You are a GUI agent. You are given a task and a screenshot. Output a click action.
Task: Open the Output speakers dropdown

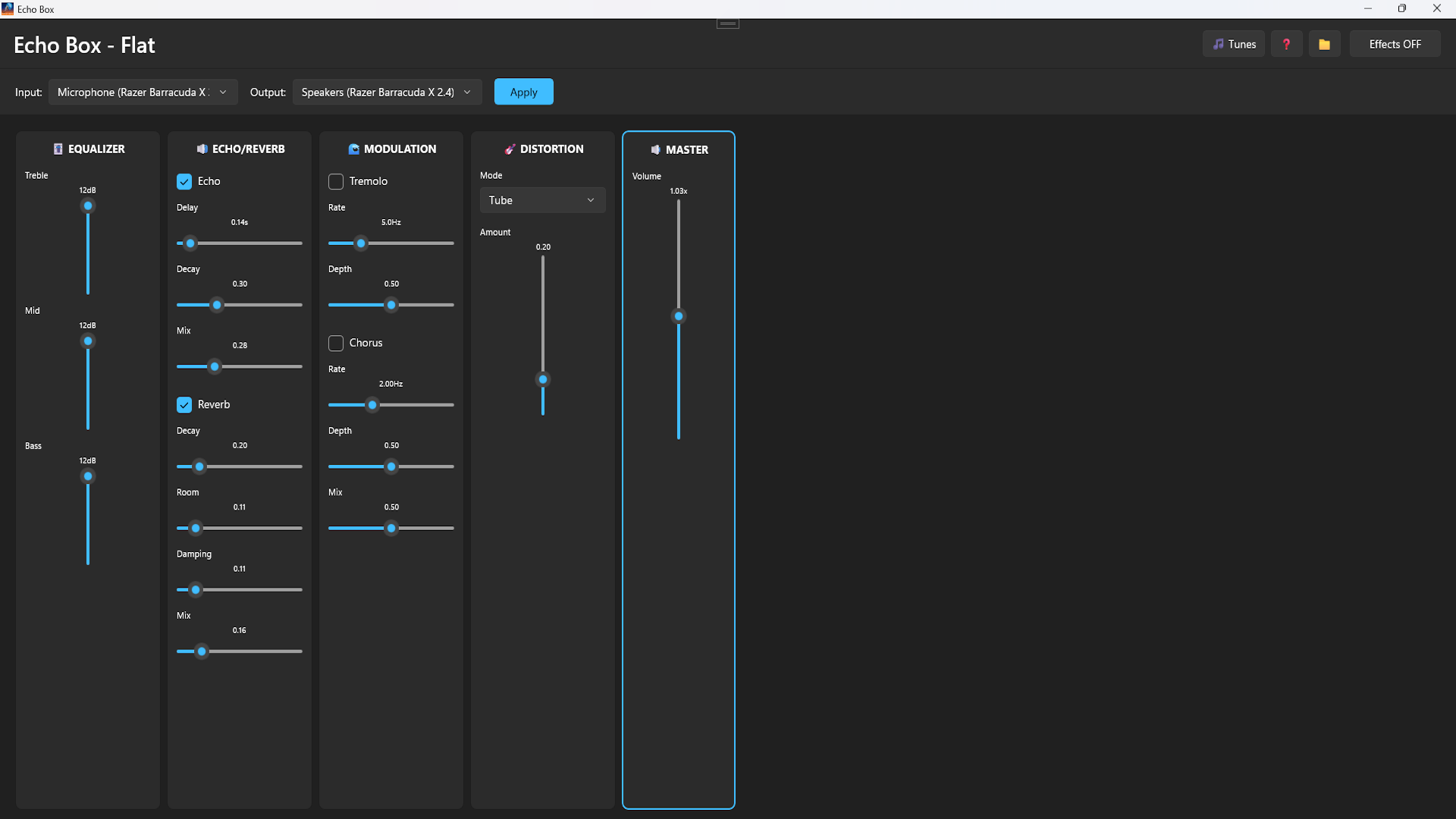click(387, 92)
